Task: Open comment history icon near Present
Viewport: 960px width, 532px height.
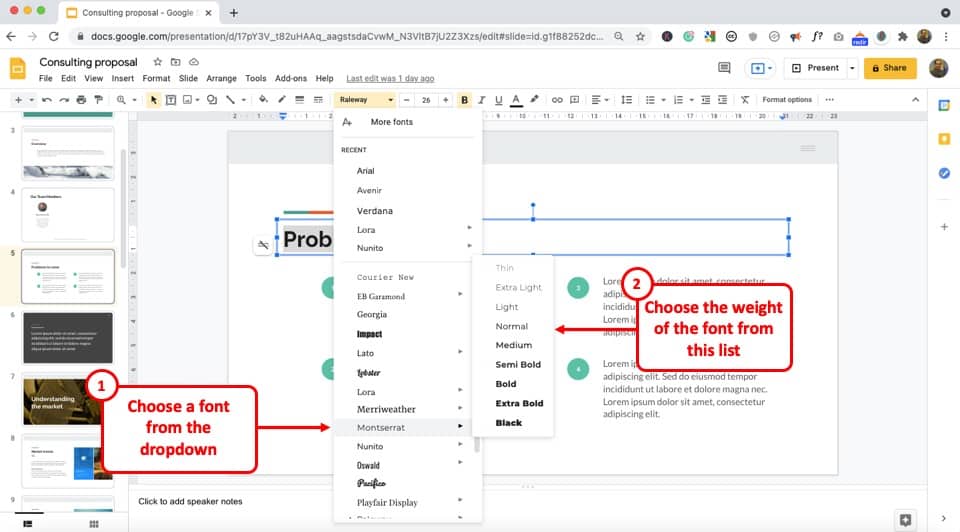Action: pyautogui.click(x=724, y=68)
